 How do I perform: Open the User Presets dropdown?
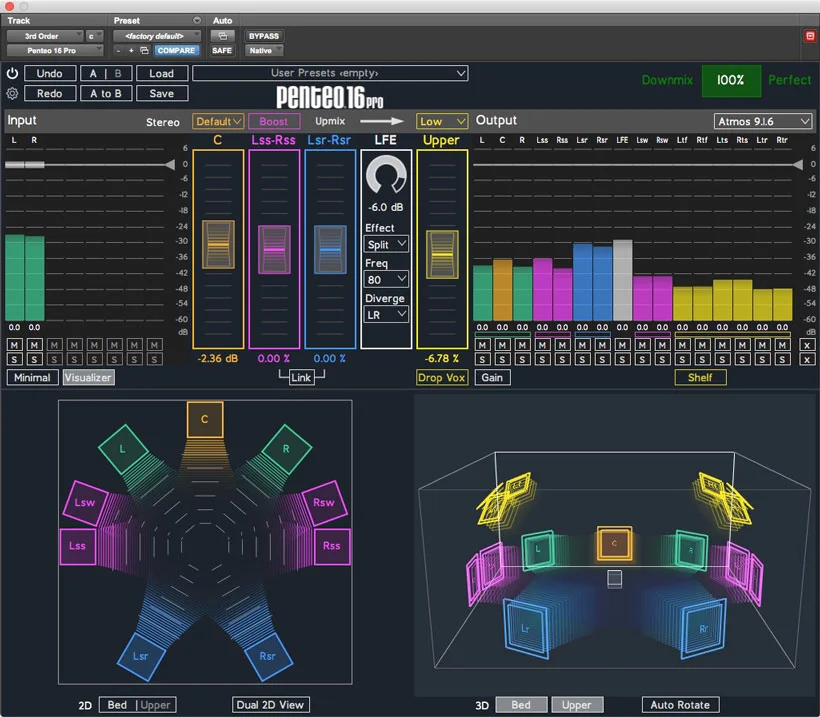[x=330, y=73]
